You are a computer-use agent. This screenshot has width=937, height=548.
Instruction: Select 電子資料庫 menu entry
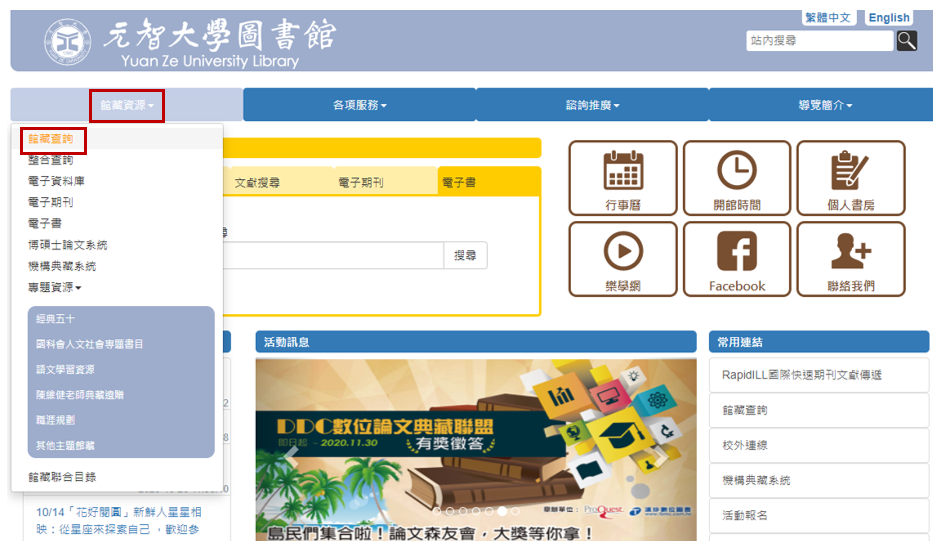pos(56,181)
